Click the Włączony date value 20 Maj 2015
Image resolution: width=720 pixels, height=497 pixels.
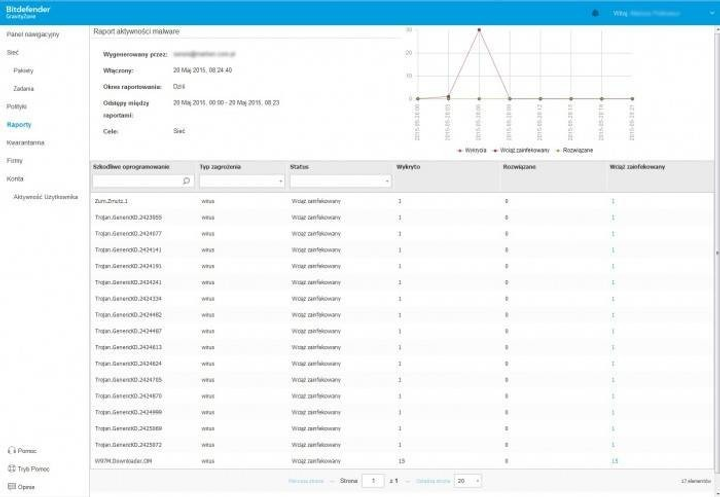[x=202, y=70]
